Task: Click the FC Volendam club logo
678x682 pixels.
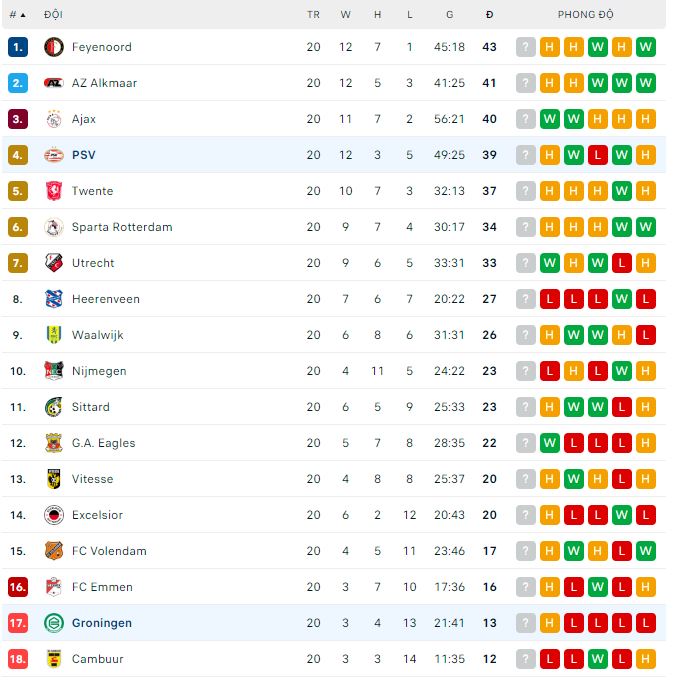Action: click(x=54, y=551)
